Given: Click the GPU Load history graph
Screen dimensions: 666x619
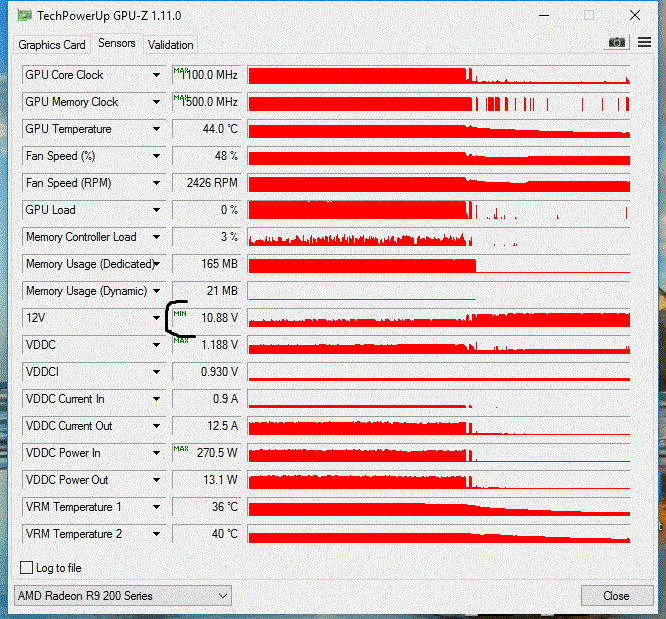Looking at the screenshot, I should pyautogui.click(x=439, y=210).
